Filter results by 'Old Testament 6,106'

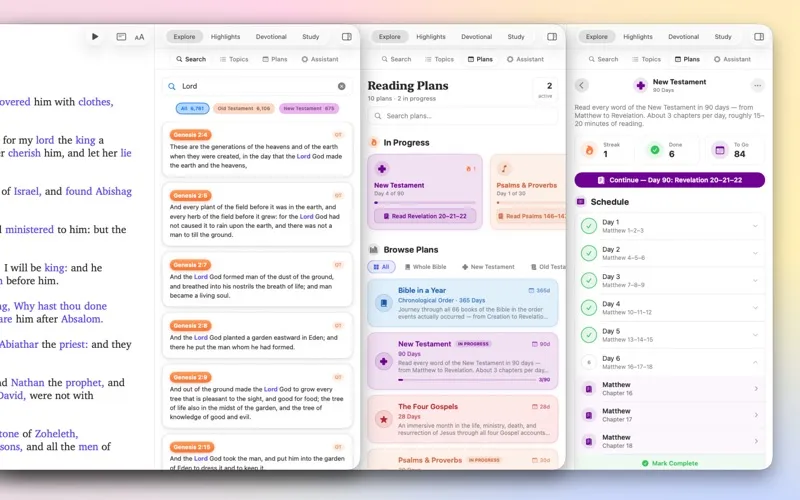click(243, 108)
